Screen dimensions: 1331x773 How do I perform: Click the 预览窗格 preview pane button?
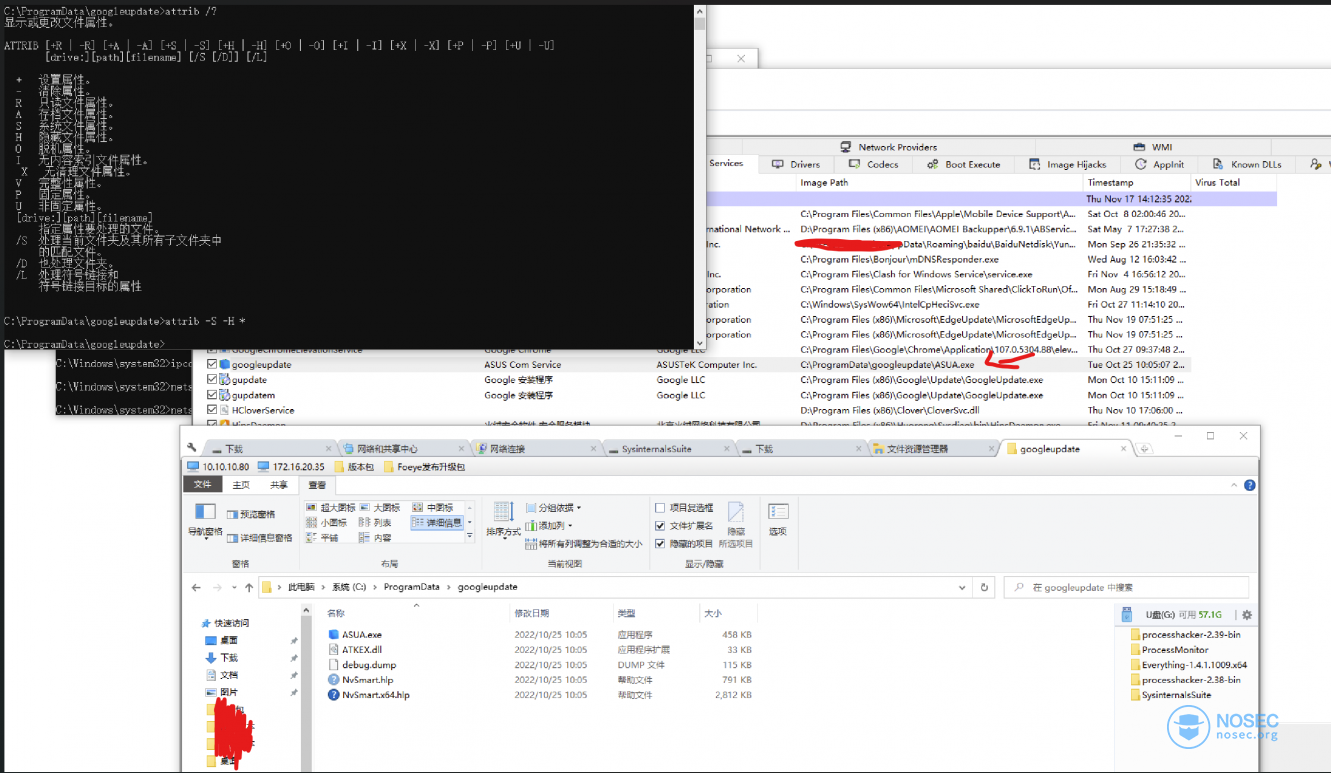click(251, 514)
